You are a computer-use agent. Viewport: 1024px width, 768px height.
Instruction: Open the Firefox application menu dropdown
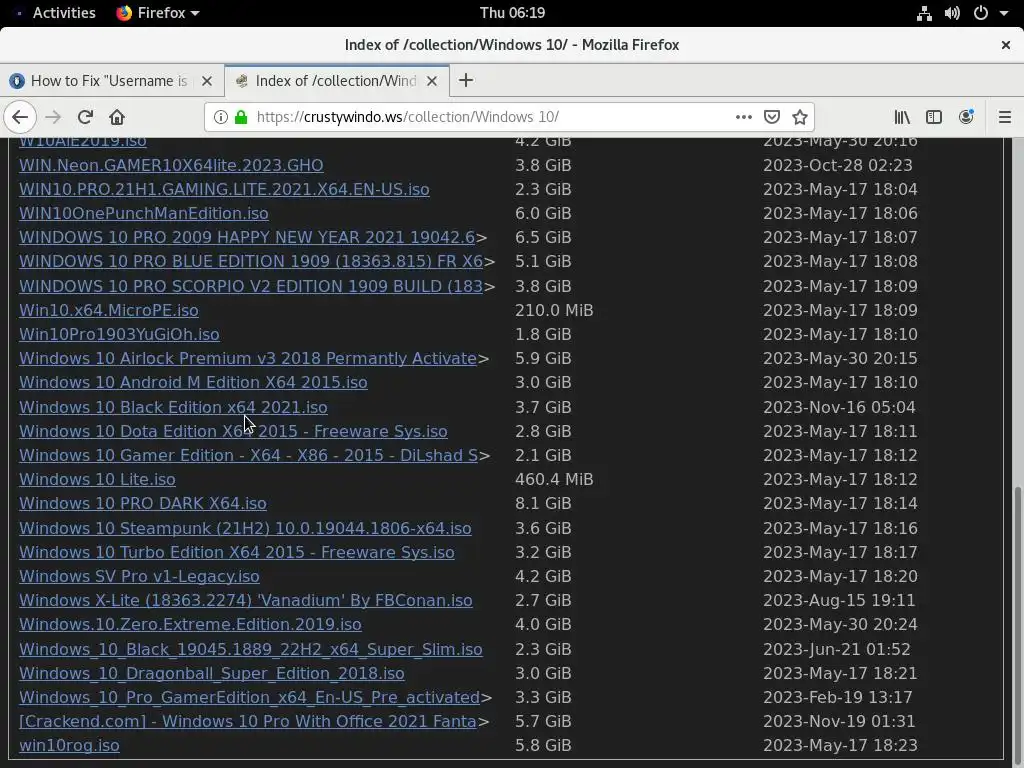click(x=157, y=13)
